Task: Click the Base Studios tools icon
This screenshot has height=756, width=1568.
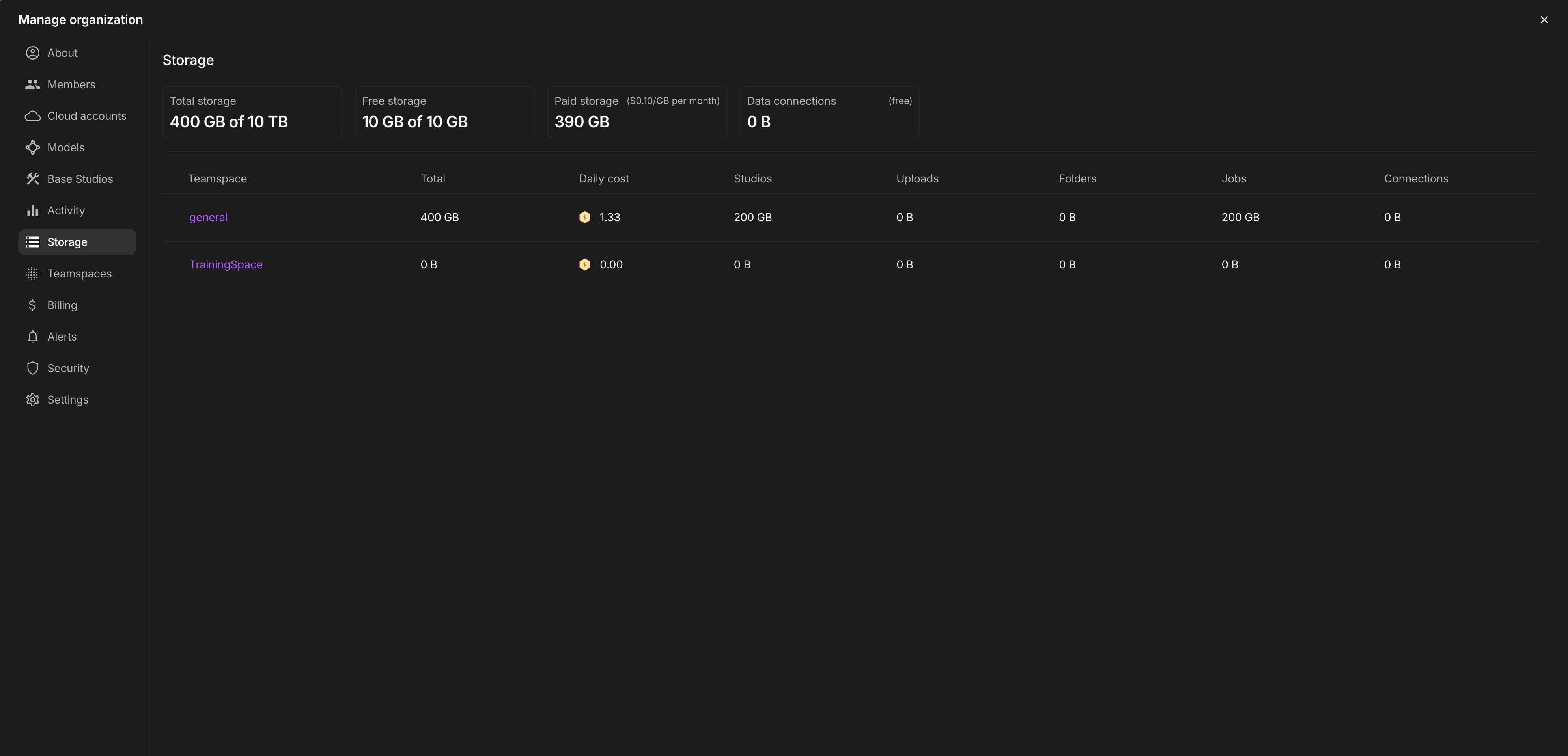Action: coord(32,179)
